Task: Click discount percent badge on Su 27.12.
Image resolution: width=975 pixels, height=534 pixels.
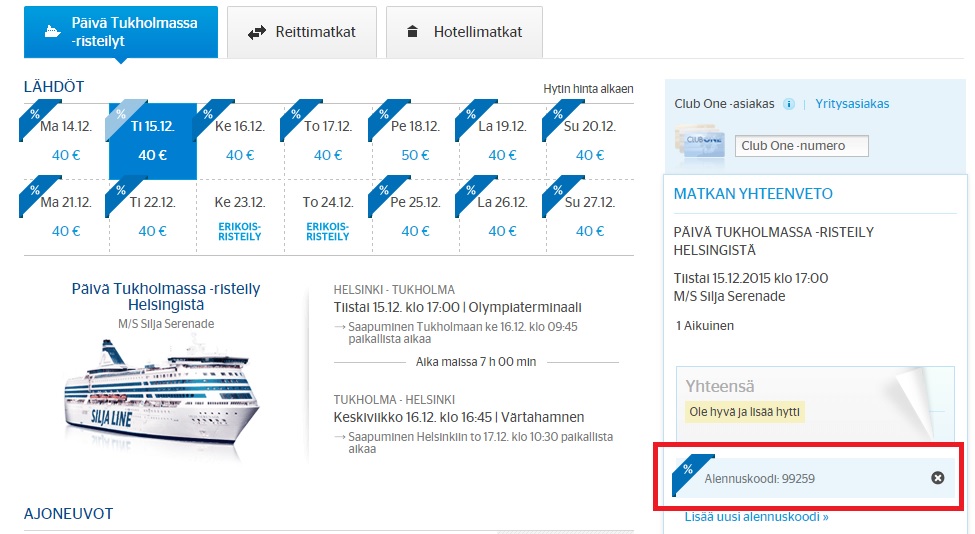Action: pyautogui.click(x=558, y=191)
